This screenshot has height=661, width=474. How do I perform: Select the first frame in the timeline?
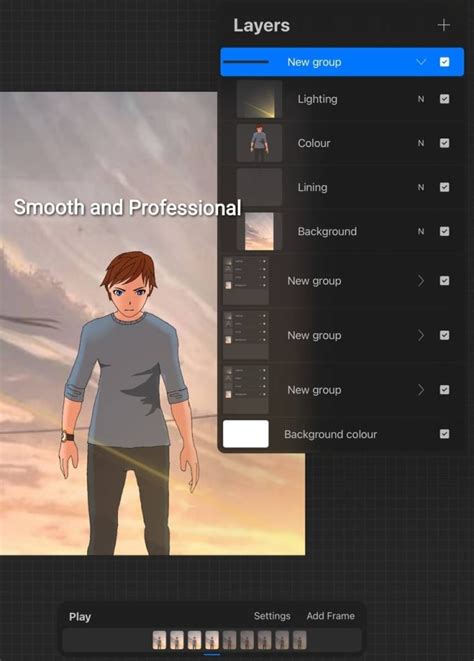pyautogui.click(x=159, y=640)
